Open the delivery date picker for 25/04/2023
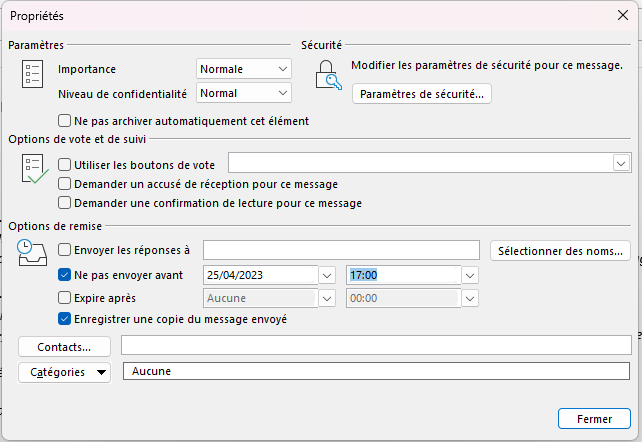The height and width of the screenshot is (442, 642). point(327,275)
